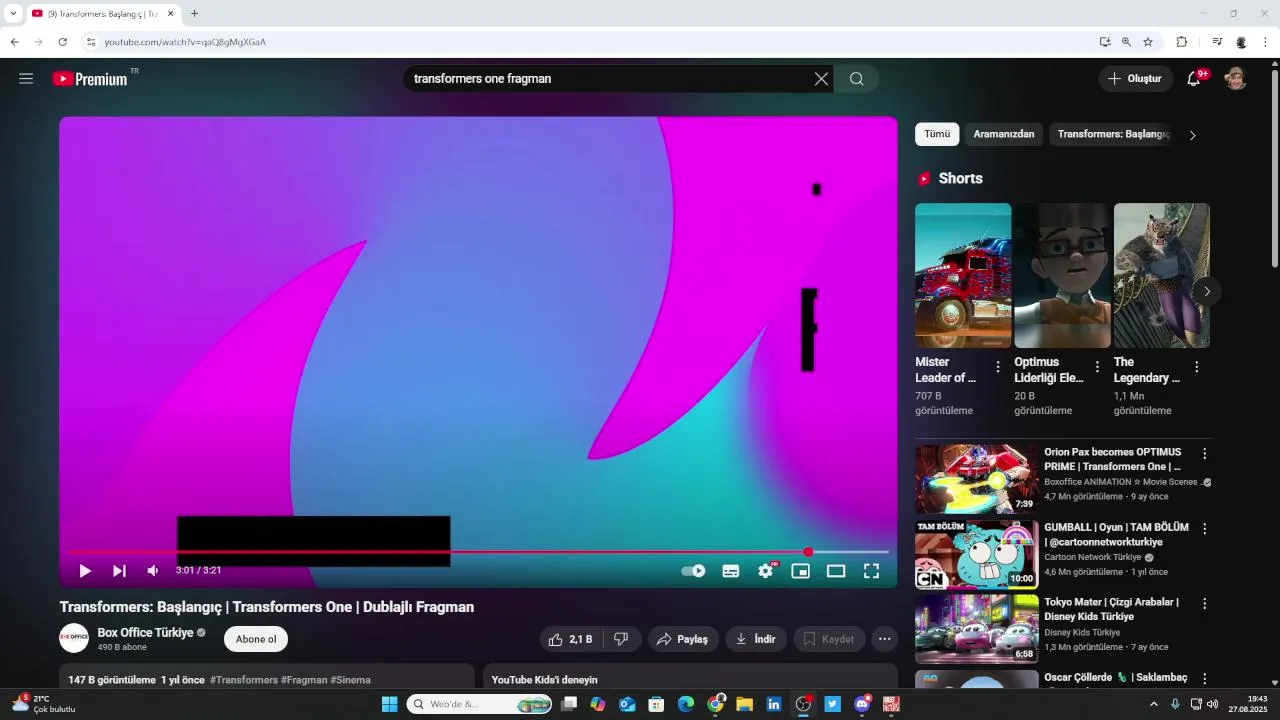Image resolution: width=1280 pixels, height=720 pixels.
Task: Open Discord from the taskbar
Action: point(862,704)
